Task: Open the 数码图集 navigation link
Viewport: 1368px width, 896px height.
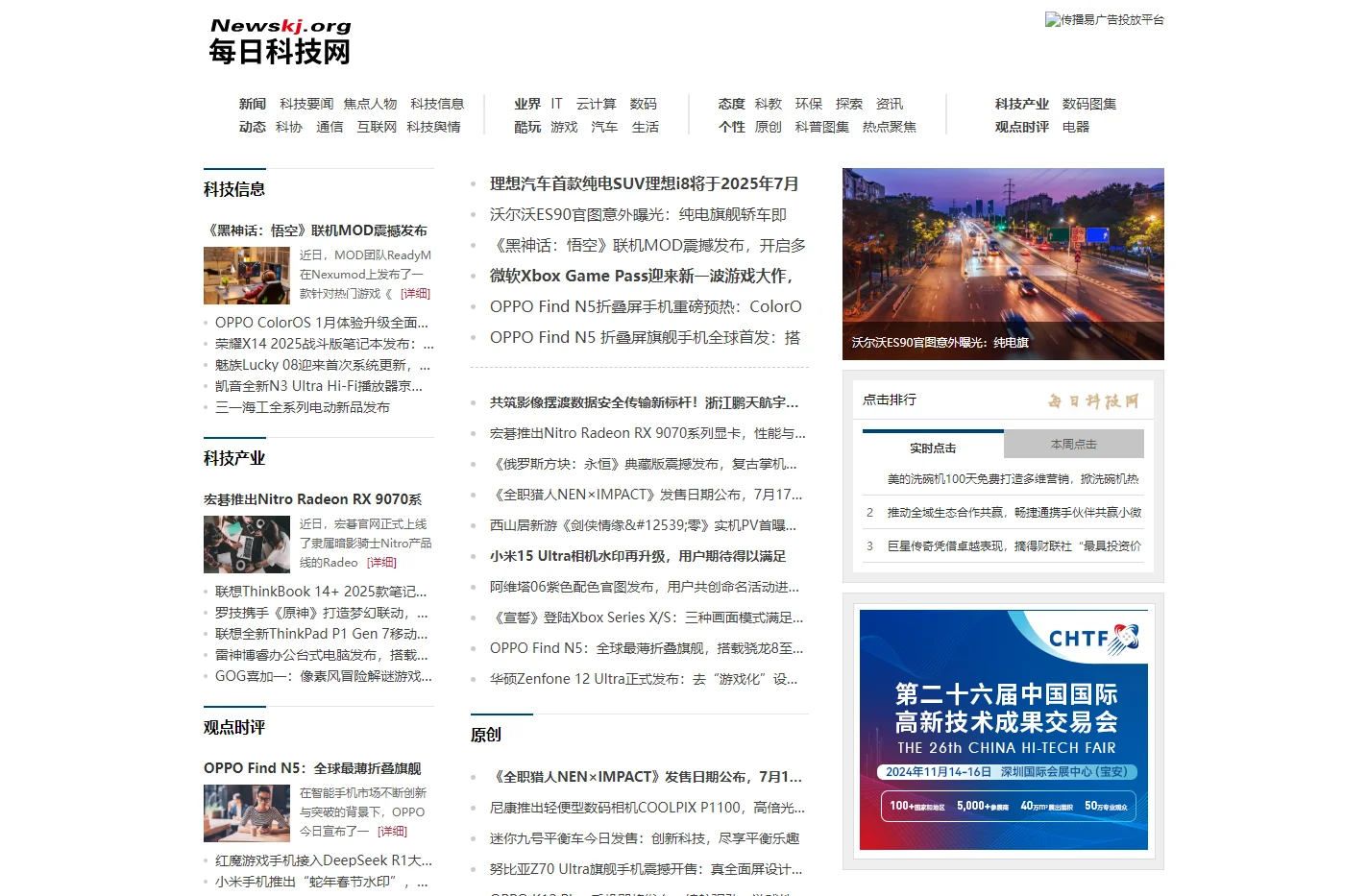Action: click(x=1088, y=104)
